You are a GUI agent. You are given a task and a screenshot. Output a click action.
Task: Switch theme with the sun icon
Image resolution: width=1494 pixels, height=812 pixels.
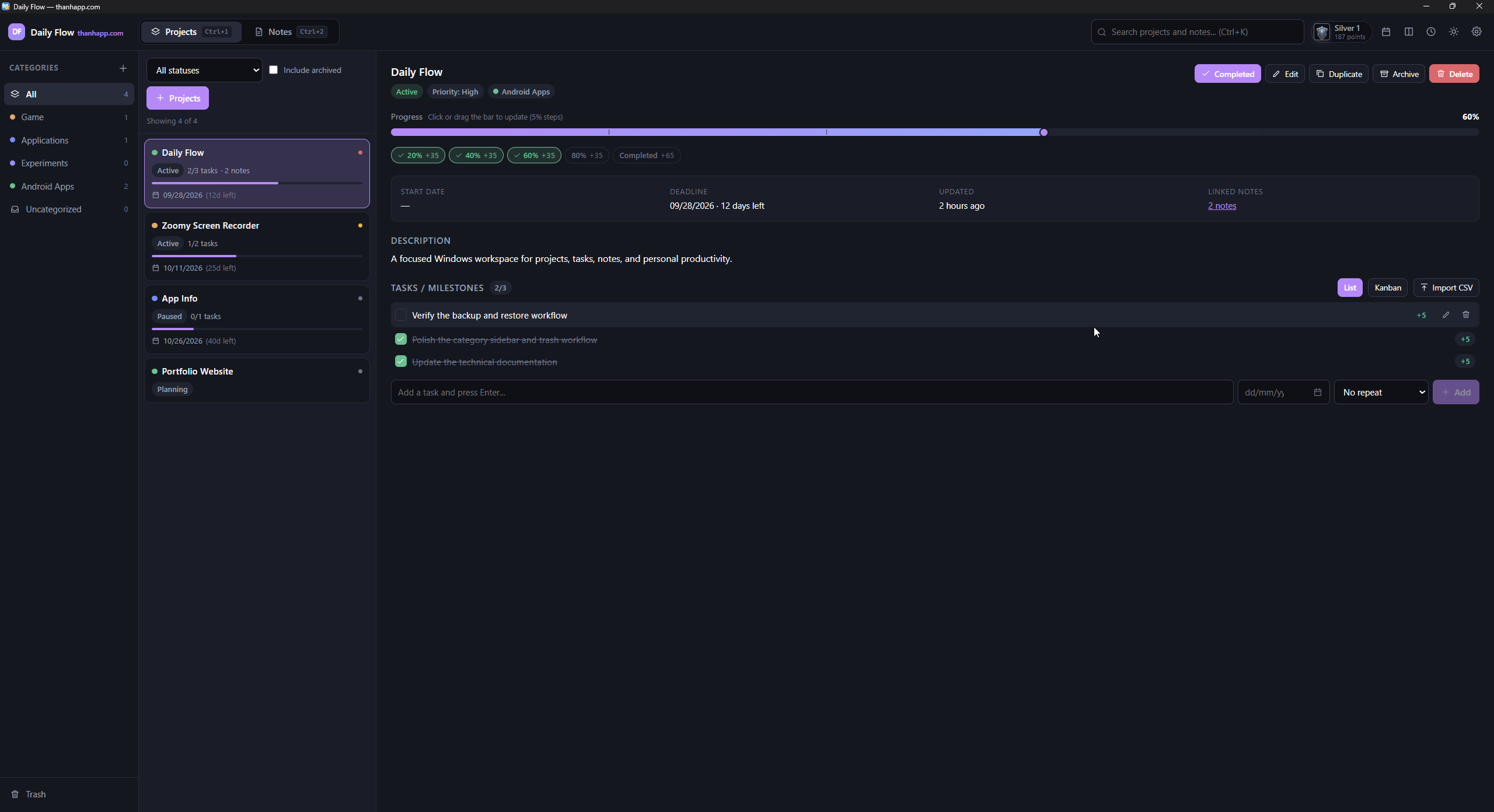click(x=1454, y=32)
